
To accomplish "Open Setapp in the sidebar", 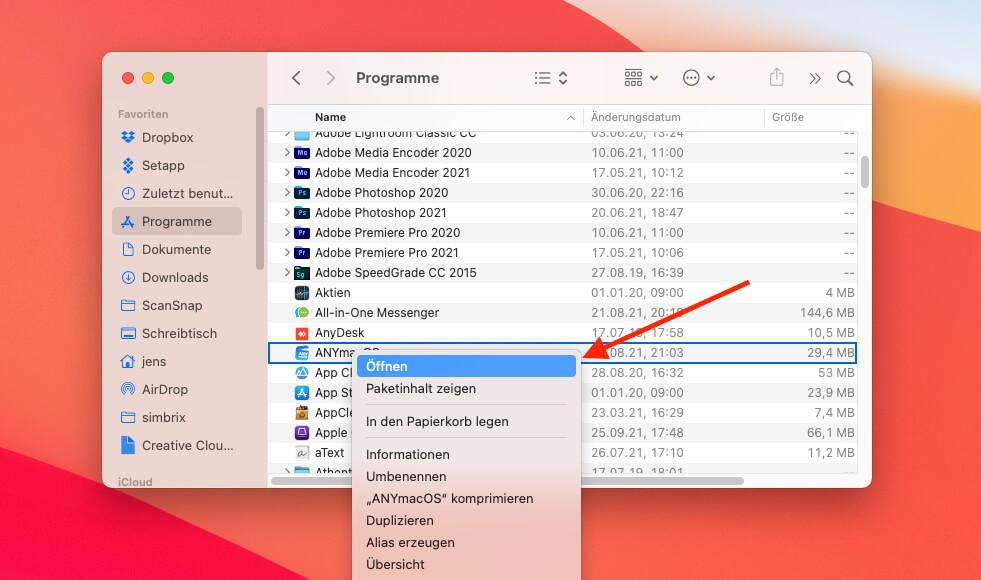I will 177,166.
